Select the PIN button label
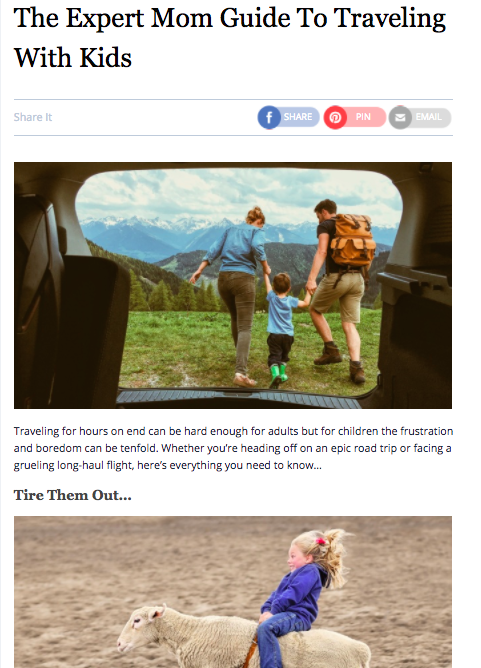This screenshot has height=668, width=481. tap(363, 117)
